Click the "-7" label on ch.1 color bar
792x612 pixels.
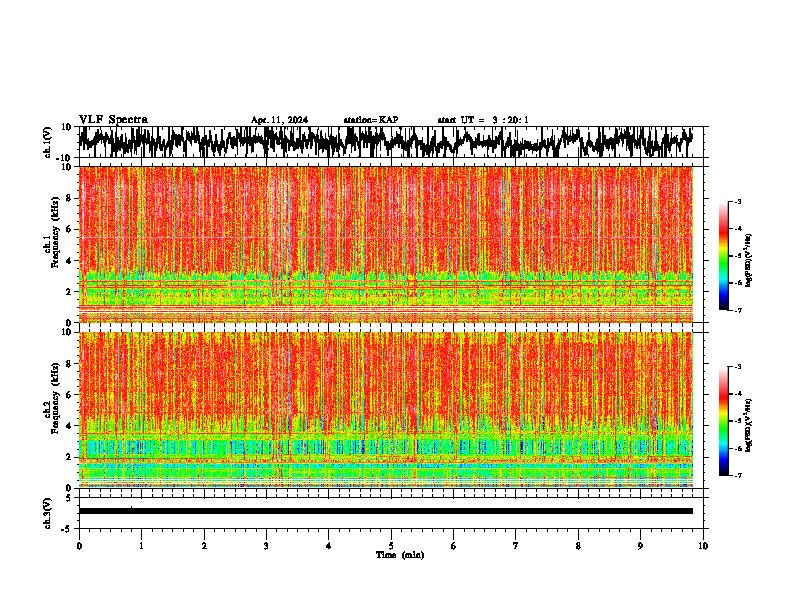click(737, 310)
